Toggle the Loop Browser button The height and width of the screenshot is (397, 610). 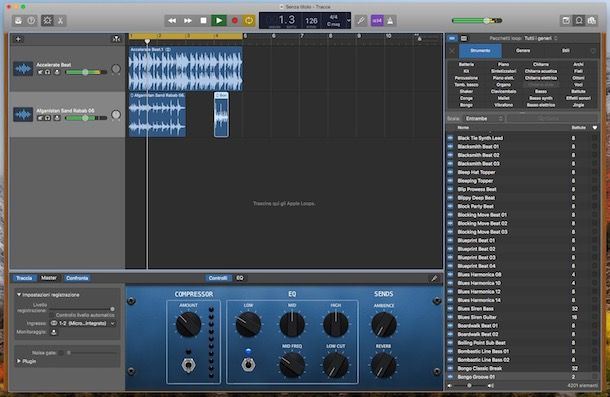579,20
